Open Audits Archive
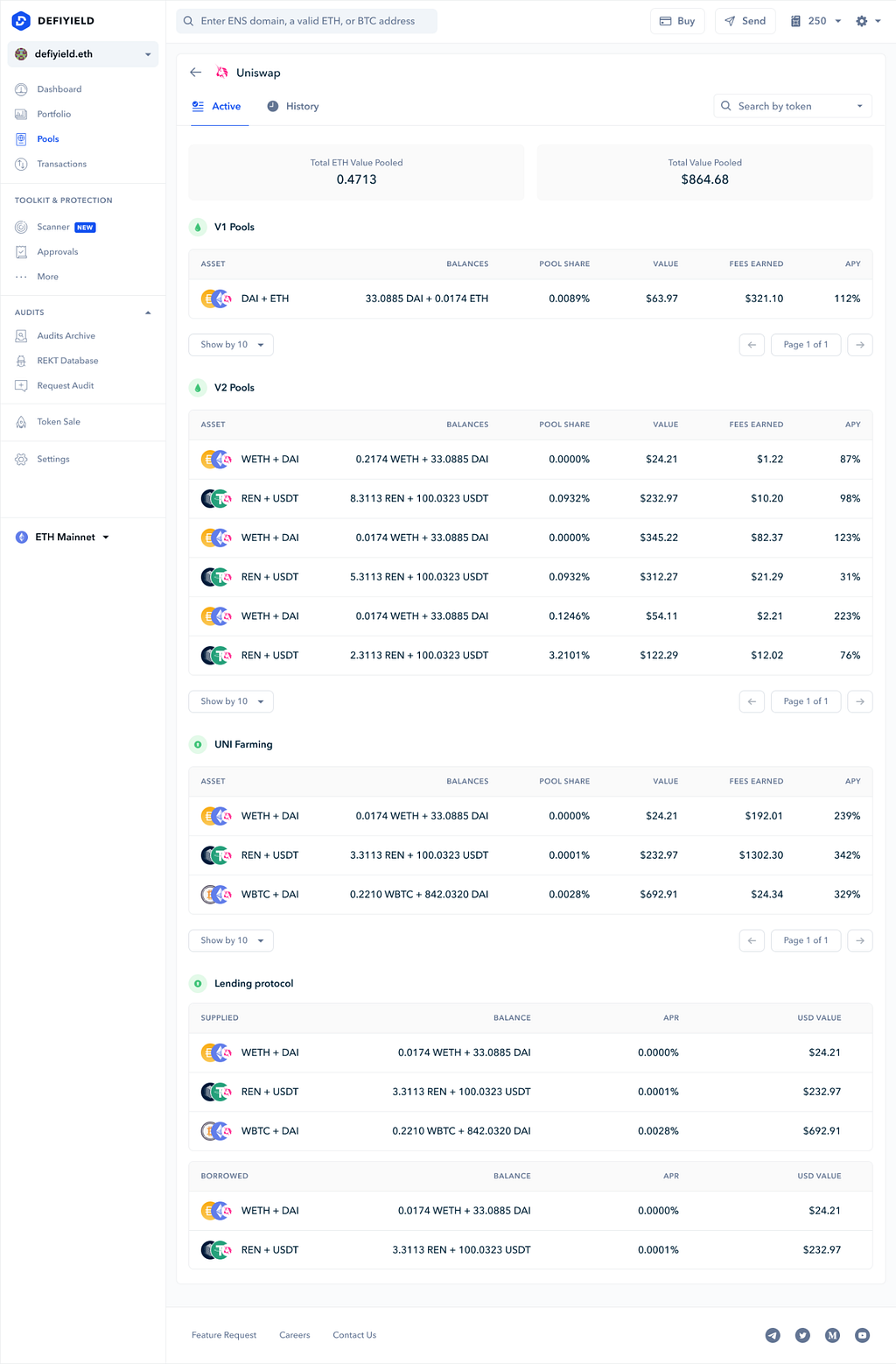 [x=66, y=335]
